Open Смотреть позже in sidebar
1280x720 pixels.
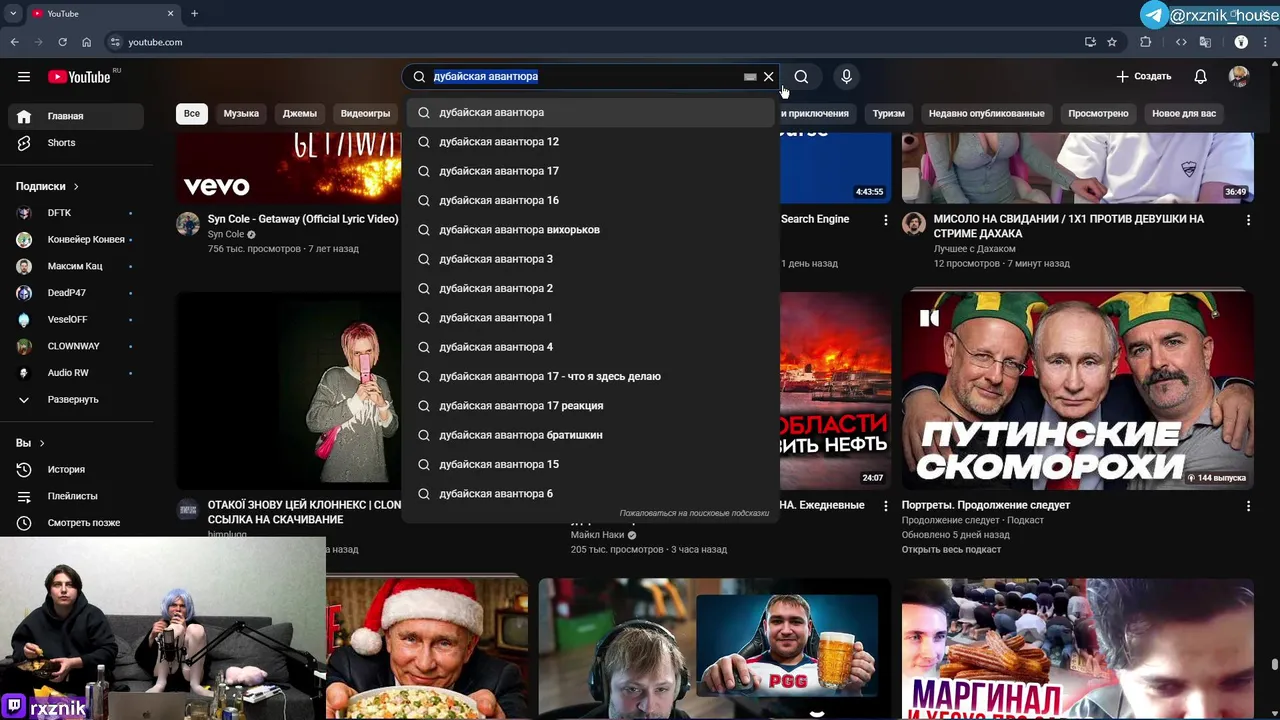pos(76,523)
